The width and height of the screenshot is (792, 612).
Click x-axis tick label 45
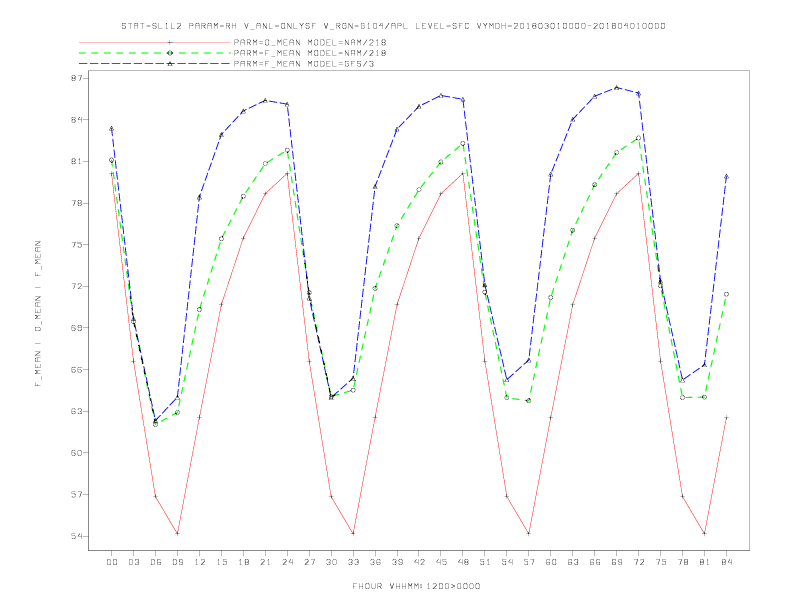pyautogui.click(x=441, y=562)
